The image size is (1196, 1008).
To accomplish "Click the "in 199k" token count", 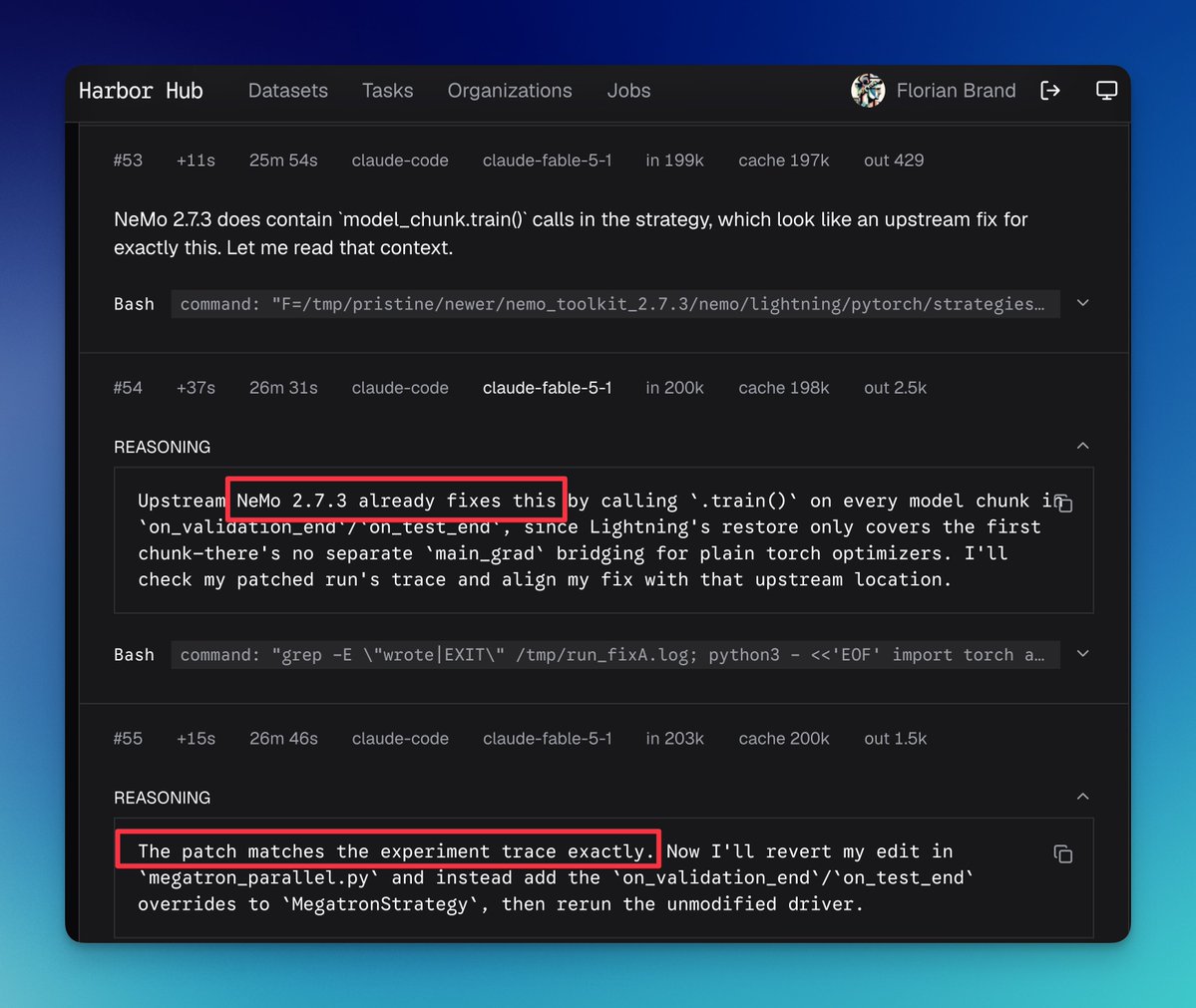I will tap(674, 161).
